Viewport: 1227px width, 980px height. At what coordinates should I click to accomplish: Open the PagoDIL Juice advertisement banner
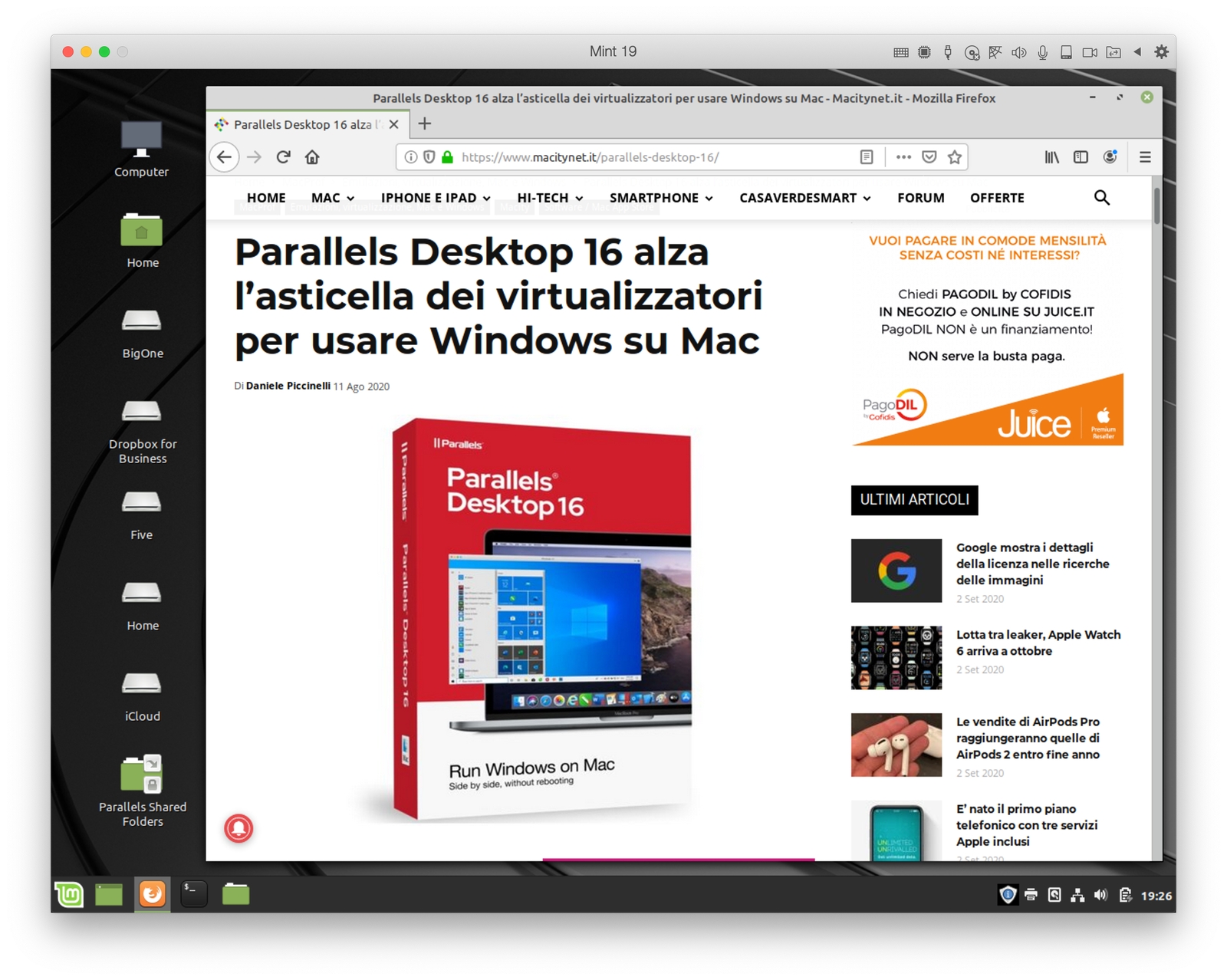tap(987, 339)
